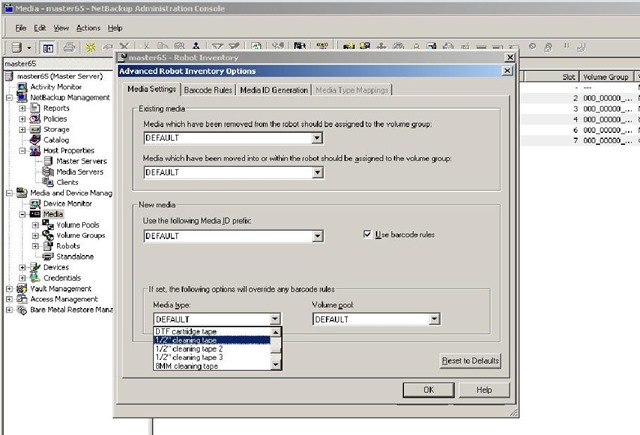Click the Master Servers icon in tree
Image resolution: width=640 pixels, height=435 pixels.
48,161
